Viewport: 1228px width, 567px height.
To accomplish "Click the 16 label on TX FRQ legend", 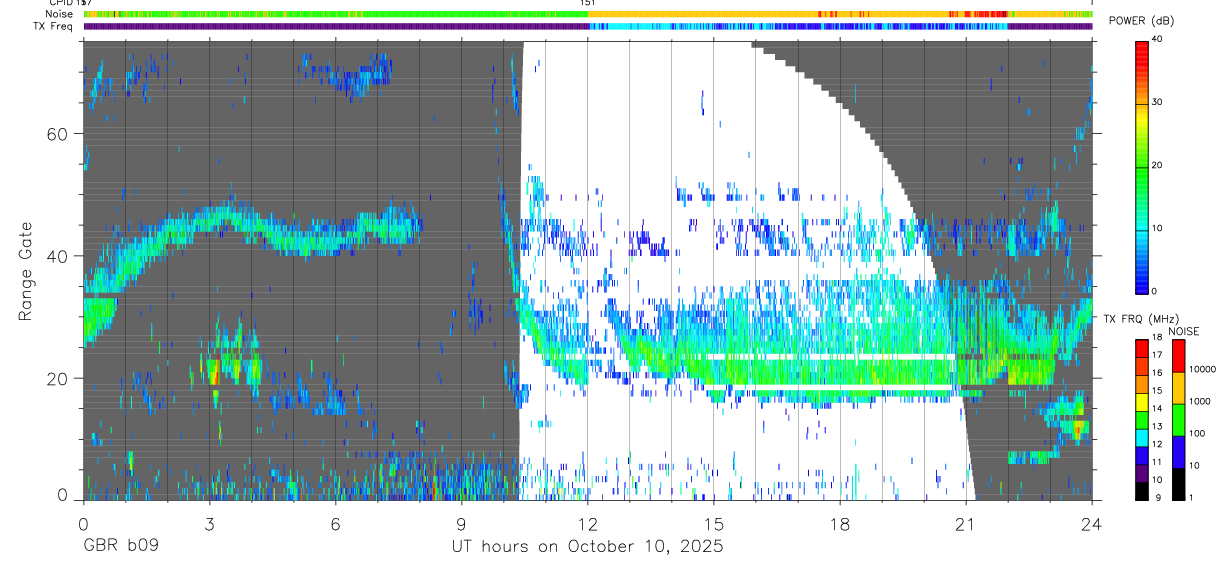I will point(1157,372).
